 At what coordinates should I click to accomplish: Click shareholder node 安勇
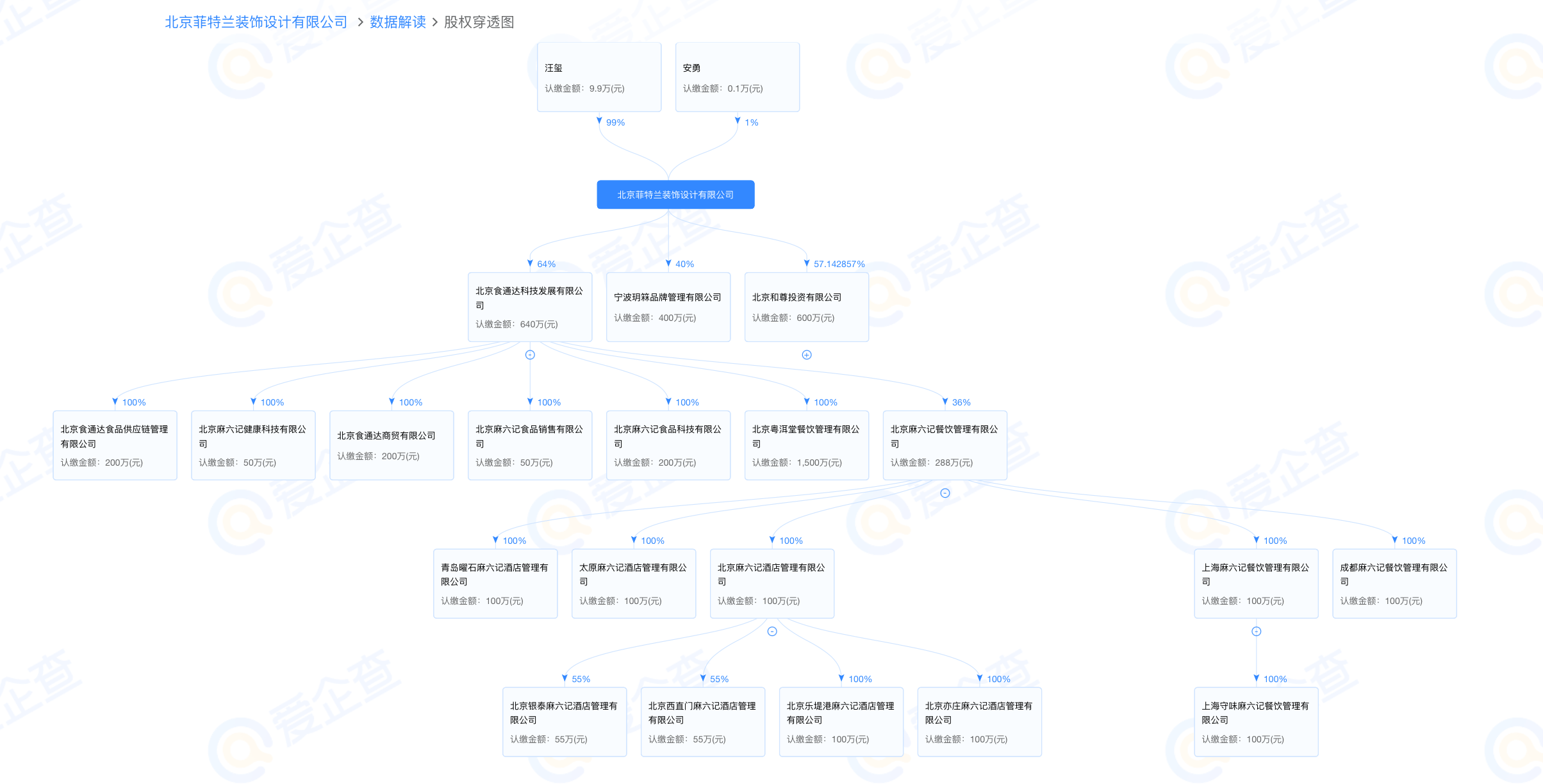click(738, 78)
